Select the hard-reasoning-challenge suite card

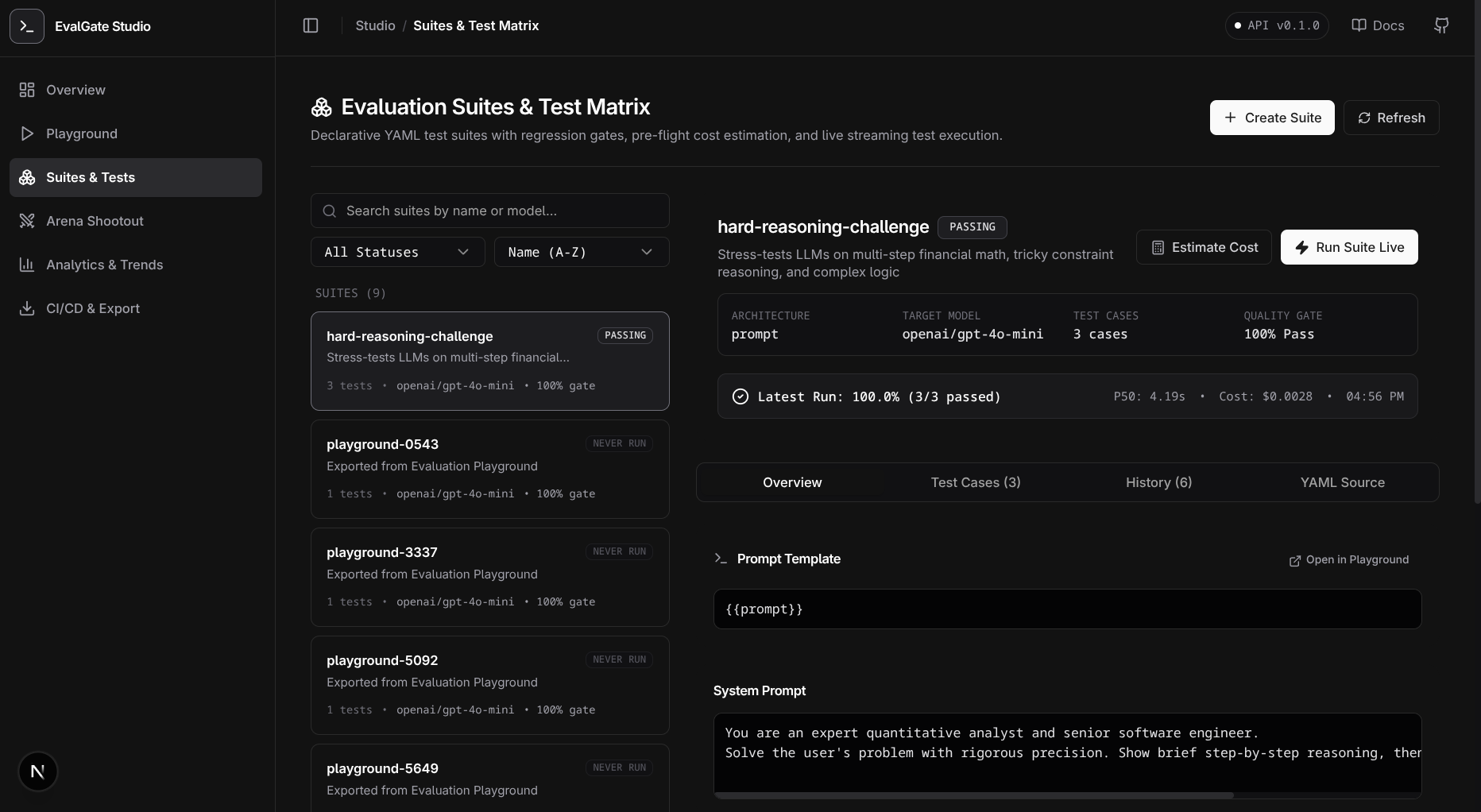point(490,361)
